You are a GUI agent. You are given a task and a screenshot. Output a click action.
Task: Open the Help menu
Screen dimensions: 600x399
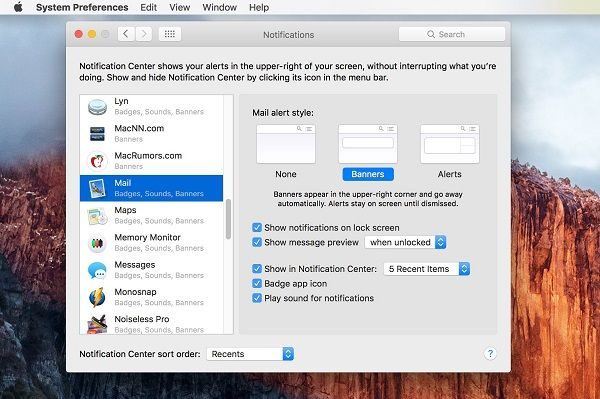tap(259, 7)
